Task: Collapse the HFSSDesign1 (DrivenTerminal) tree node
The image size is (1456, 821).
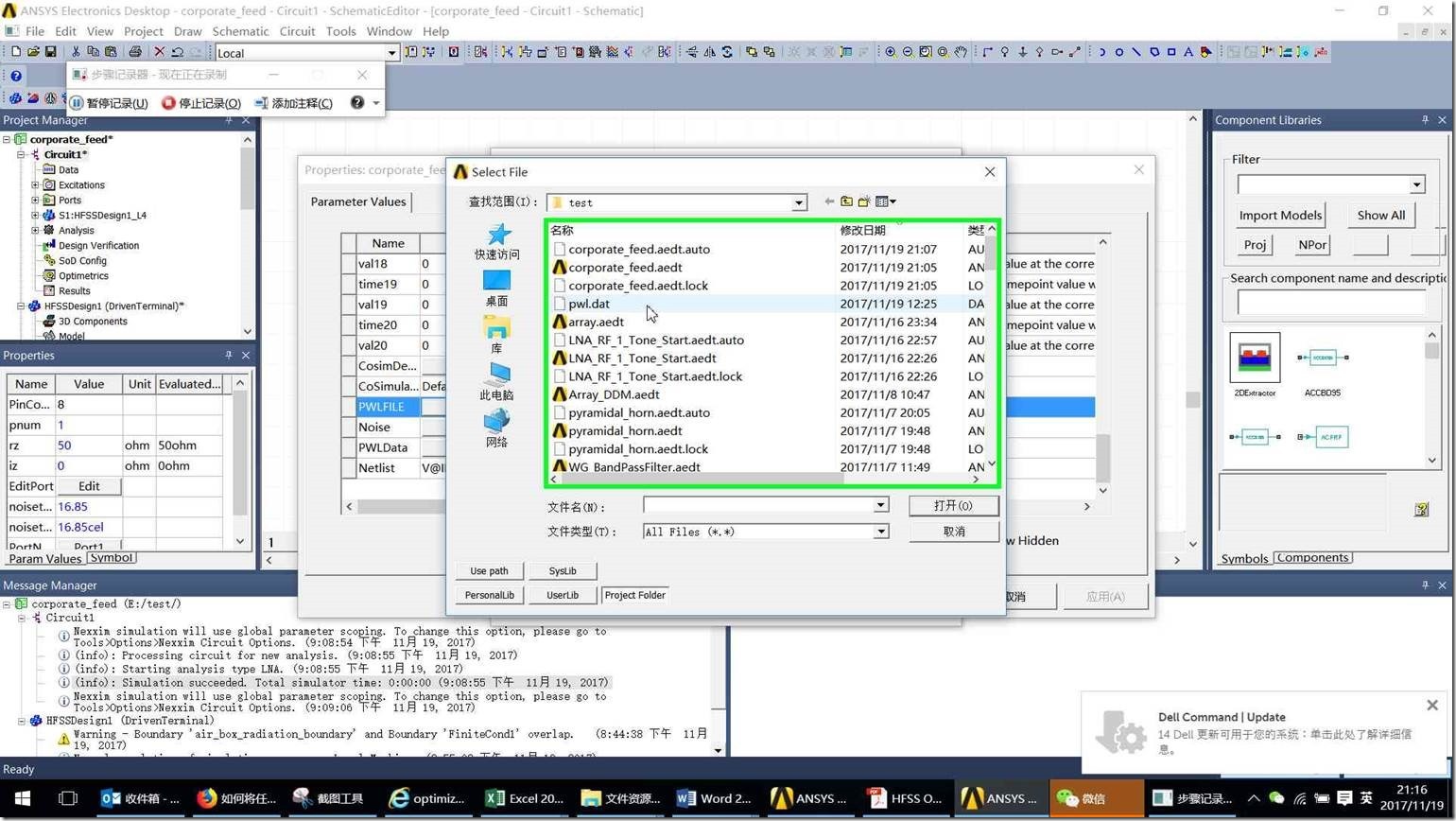Action: [21, 306]
